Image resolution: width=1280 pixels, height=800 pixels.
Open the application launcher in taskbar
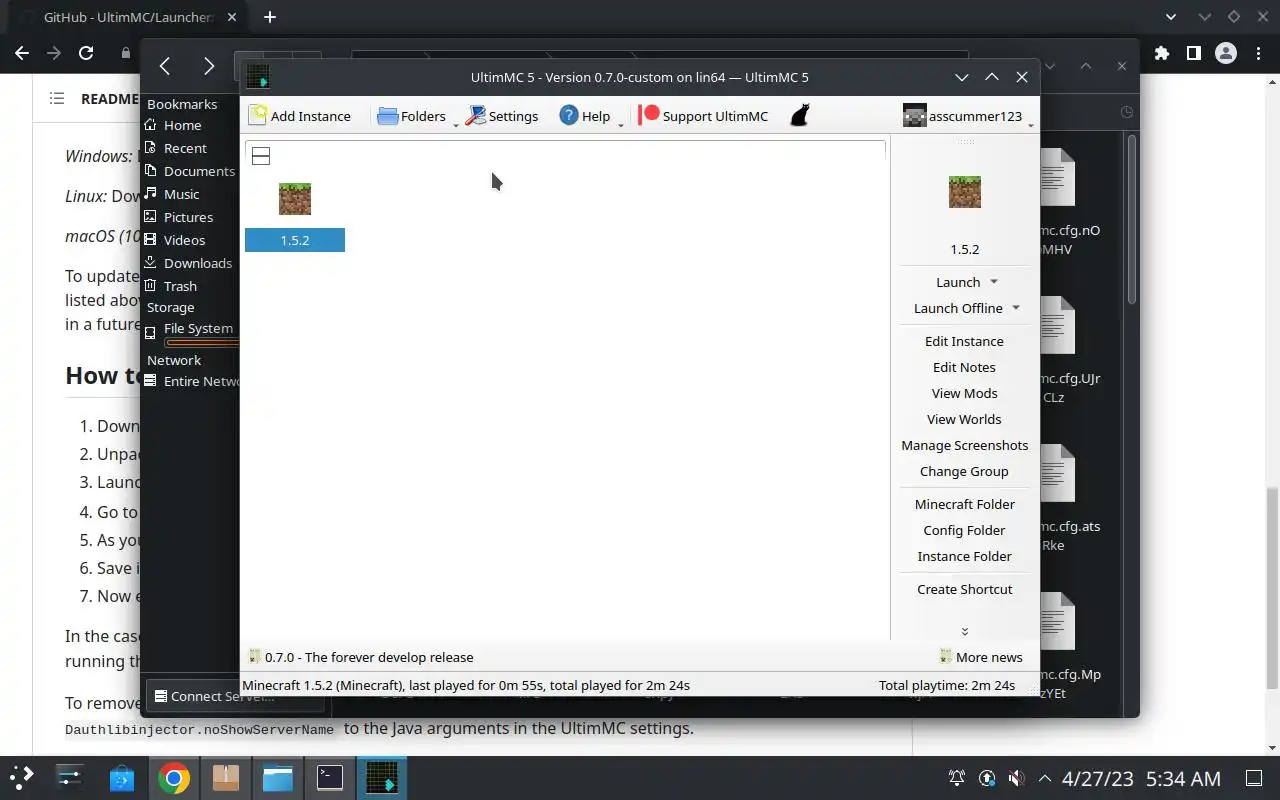pos(22,777)
